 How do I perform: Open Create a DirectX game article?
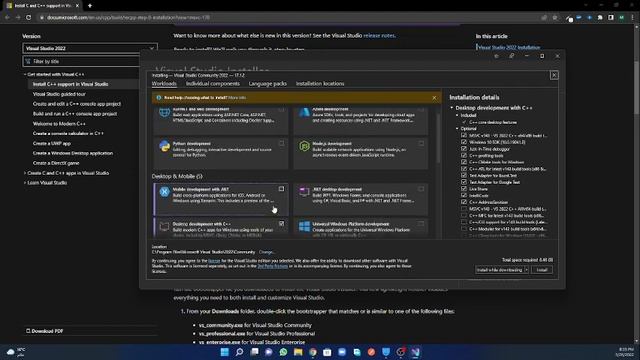(x=56, y=163)
